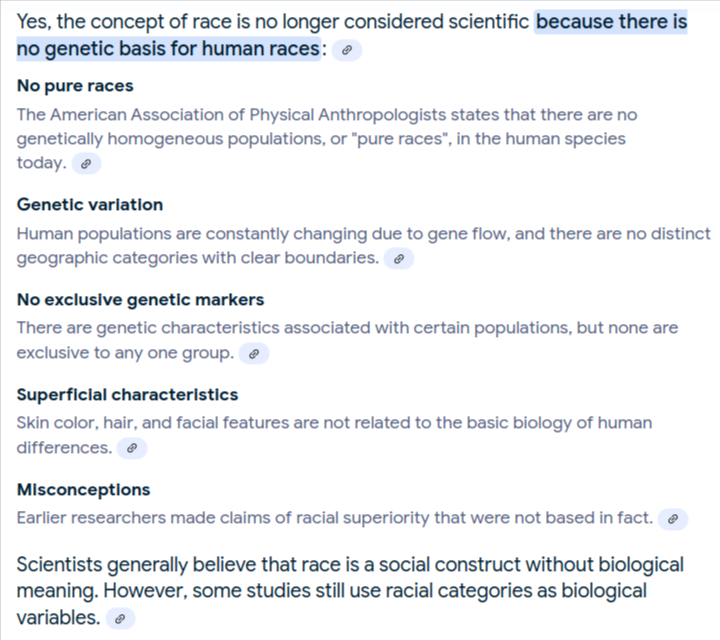Click the American Association of Physical Anthropologists sentence
This screenshot has height=640, width=720.
click(x=326, y=139)
